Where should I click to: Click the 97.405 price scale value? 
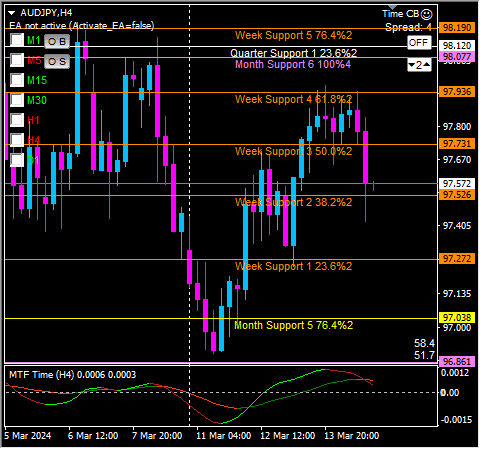point(457,226)
